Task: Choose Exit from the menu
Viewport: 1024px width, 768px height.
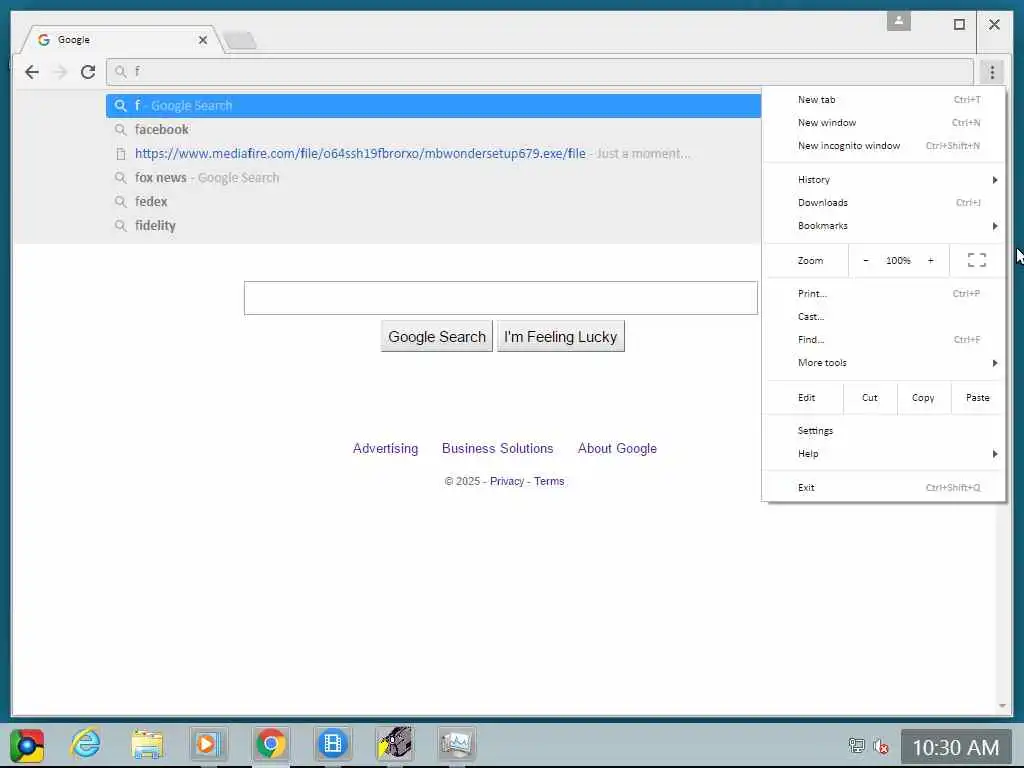Action: tap(884, 488)
